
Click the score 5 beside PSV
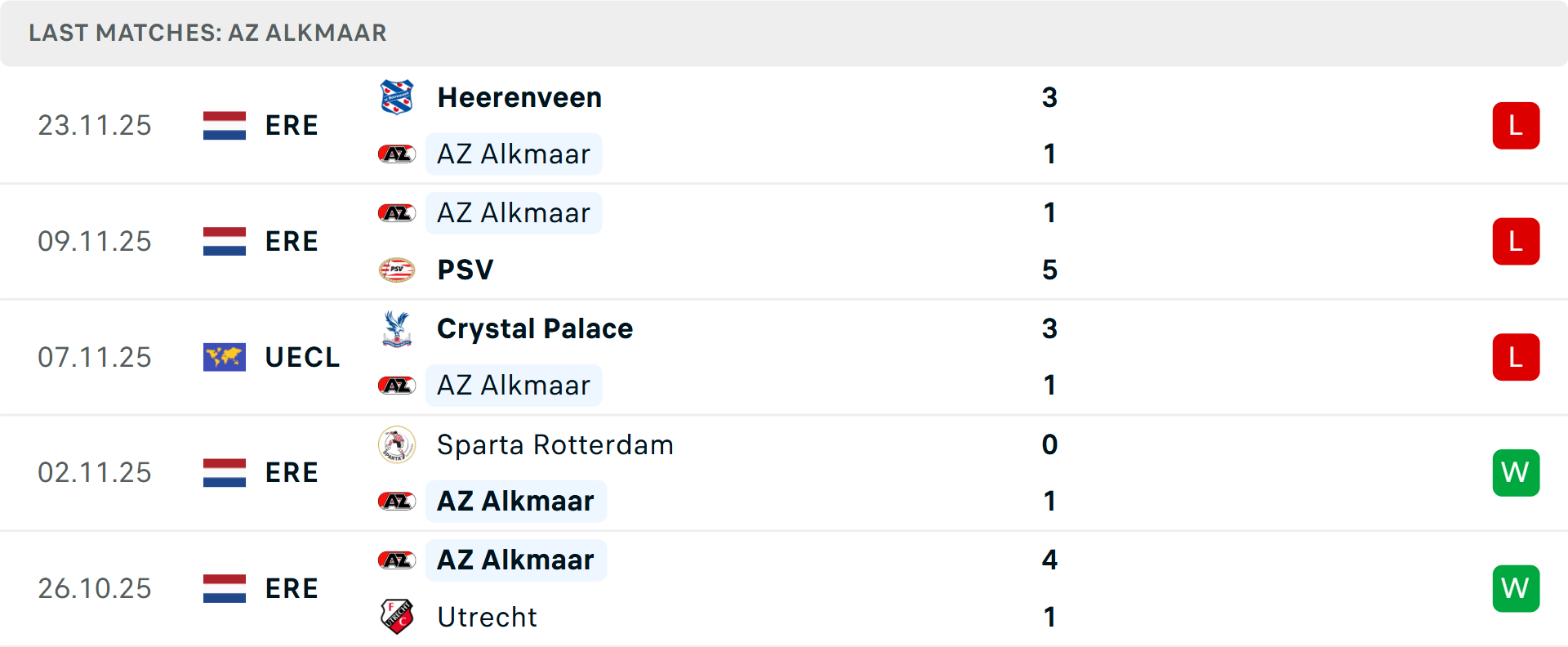1050,270
